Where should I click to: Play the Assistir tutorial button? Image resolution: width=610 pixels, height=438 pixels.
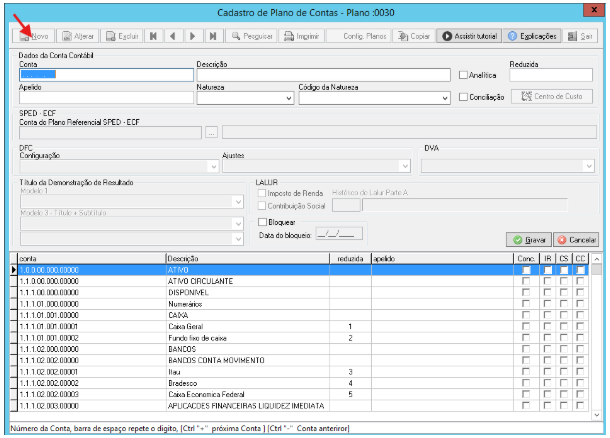pos(469,36)
